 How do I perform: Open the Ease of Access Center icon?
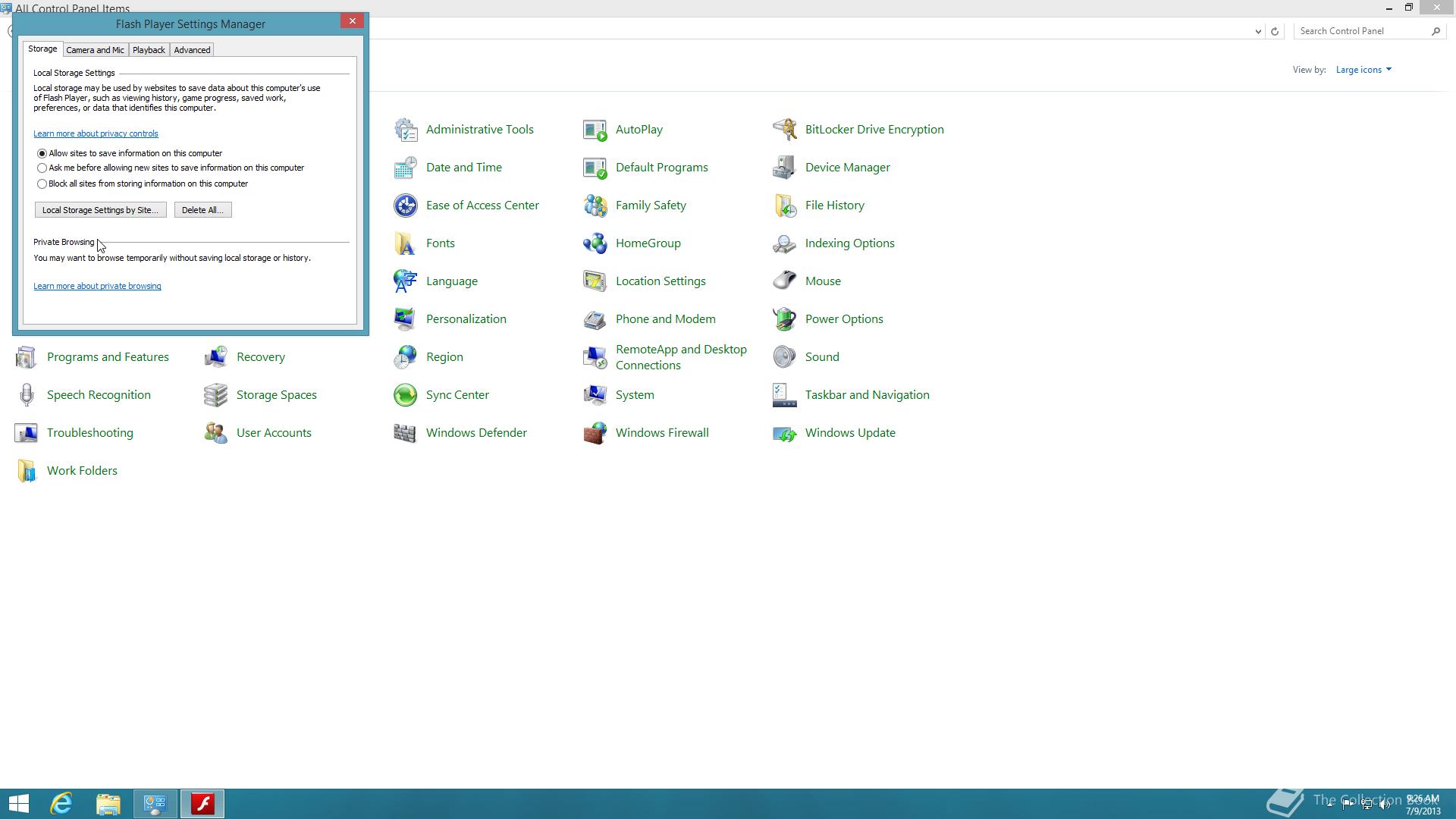(x=406, y=206)
